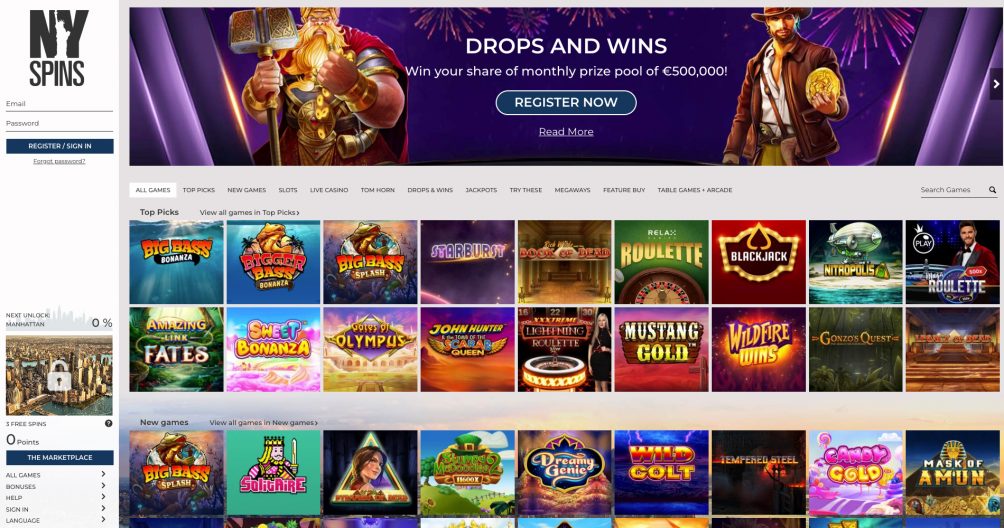
Task: Follow the Forgot password link
Action: [x=59, y=161]
